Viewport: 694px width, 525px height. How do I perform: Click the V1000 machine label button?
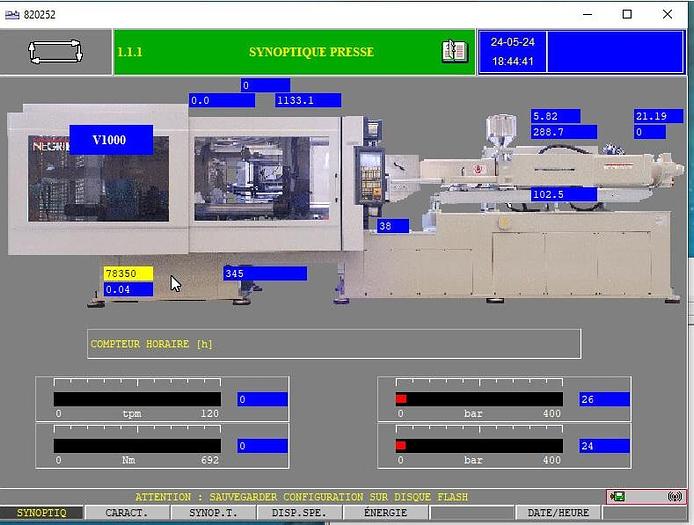[x=110, y=140]
